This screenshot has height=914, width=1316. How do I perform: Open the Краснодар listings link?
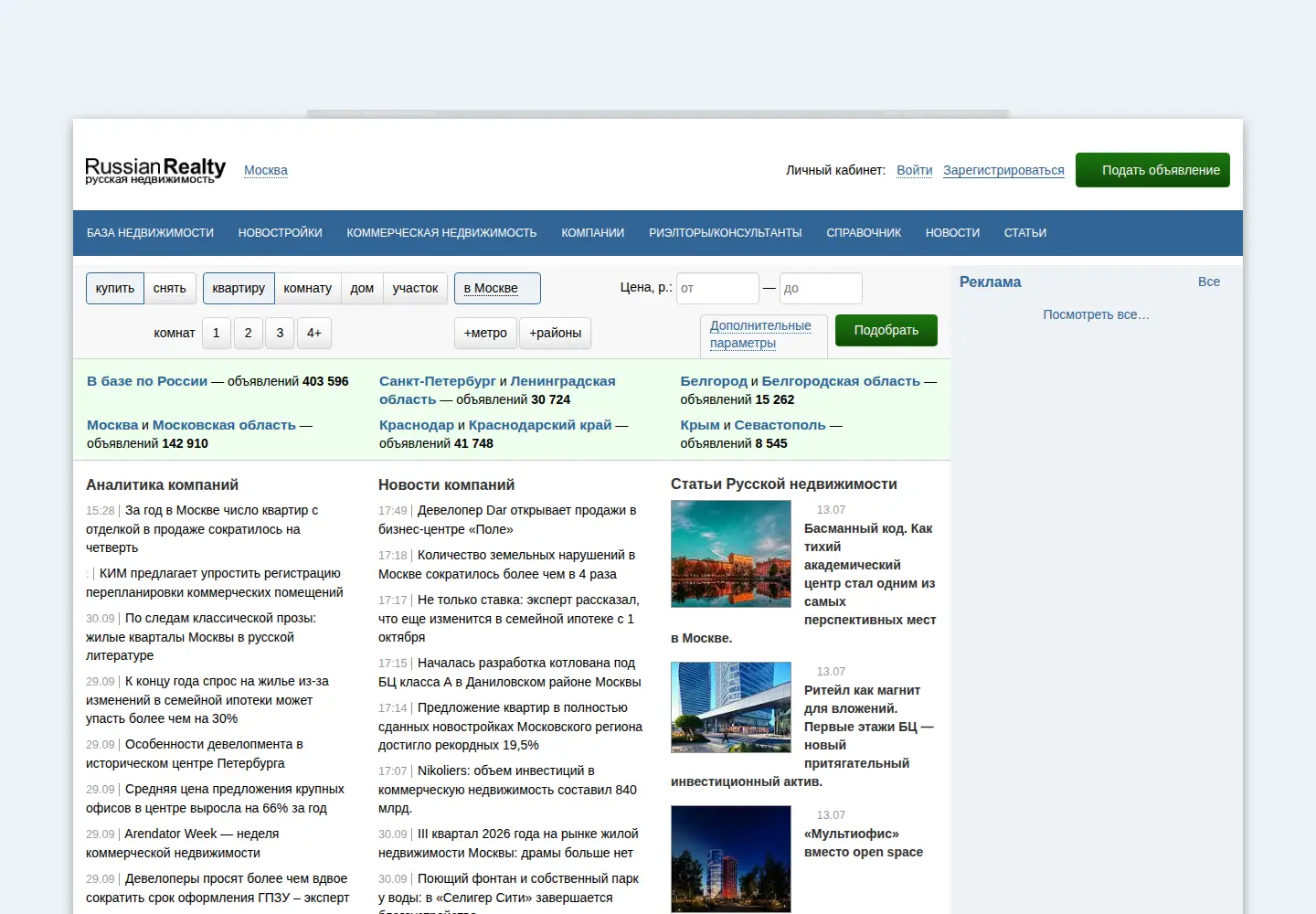[x=417, y=425]
